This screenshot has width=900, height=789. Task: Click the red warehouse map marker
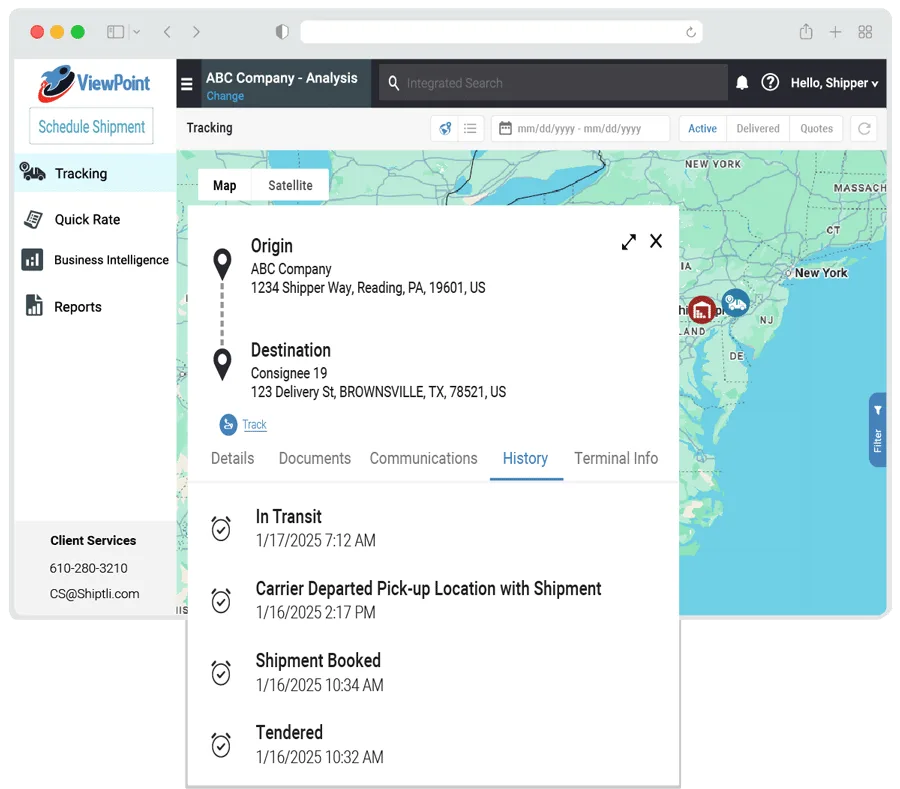701,310
